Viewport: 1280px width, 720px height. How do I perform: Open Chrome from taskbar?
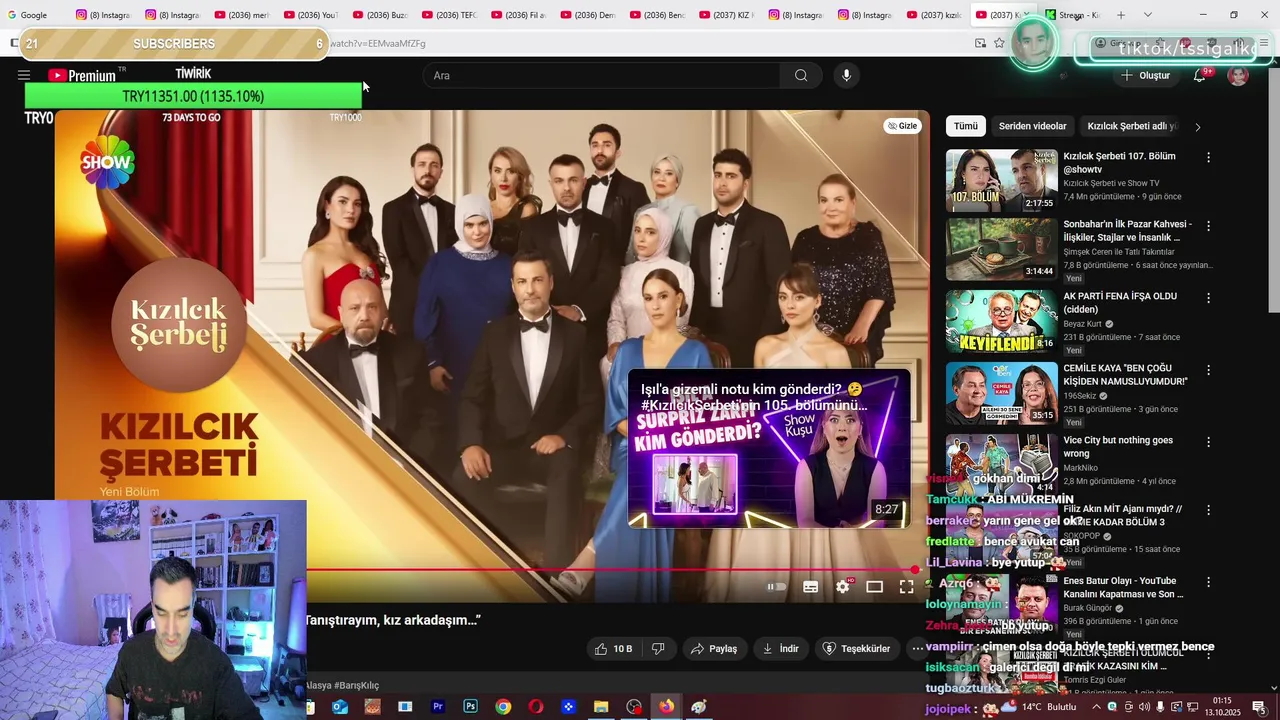503,707
